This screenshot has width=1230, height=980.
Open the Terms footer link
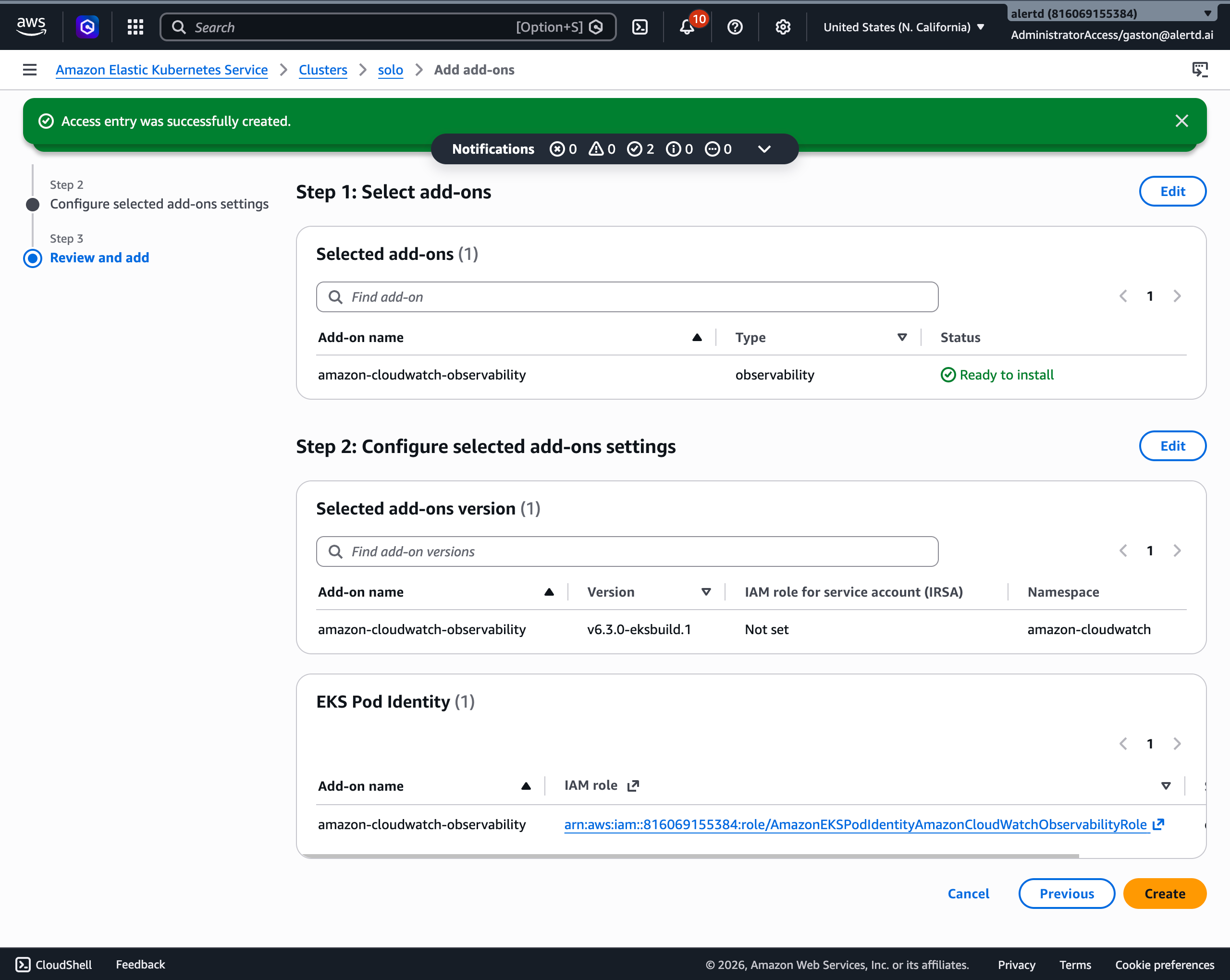tap(1075, 964)
